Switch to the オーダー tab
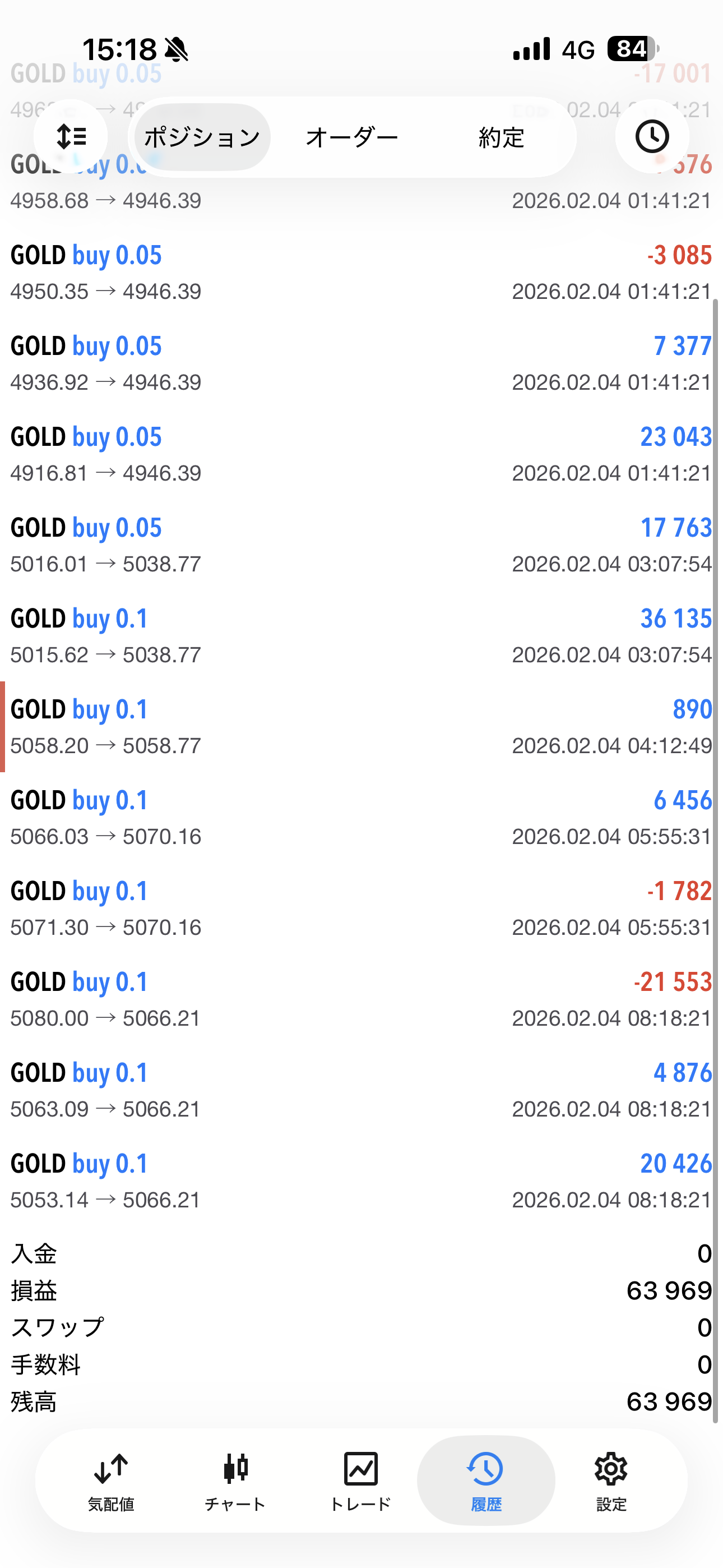 [352, 137]
